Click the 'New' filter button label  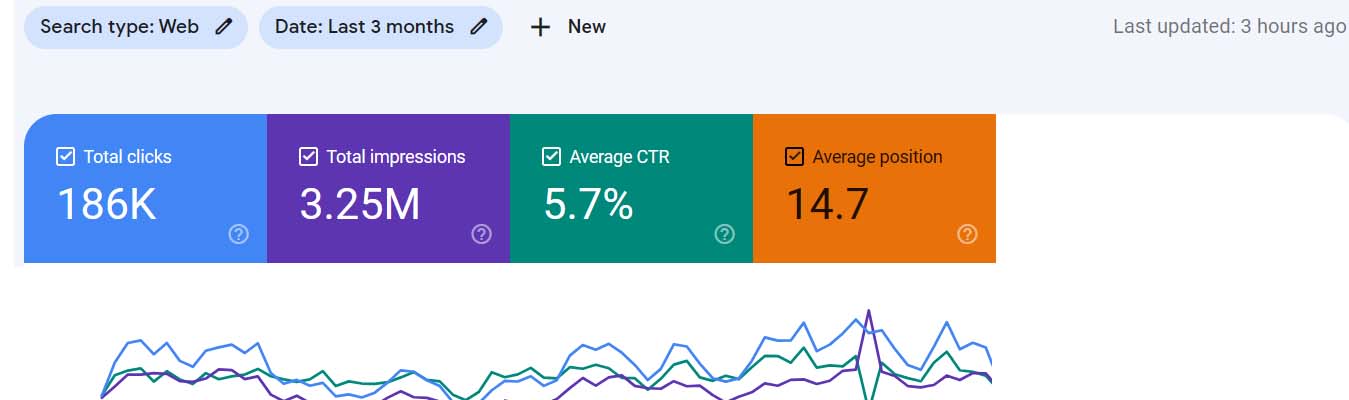tap(586, 27)
